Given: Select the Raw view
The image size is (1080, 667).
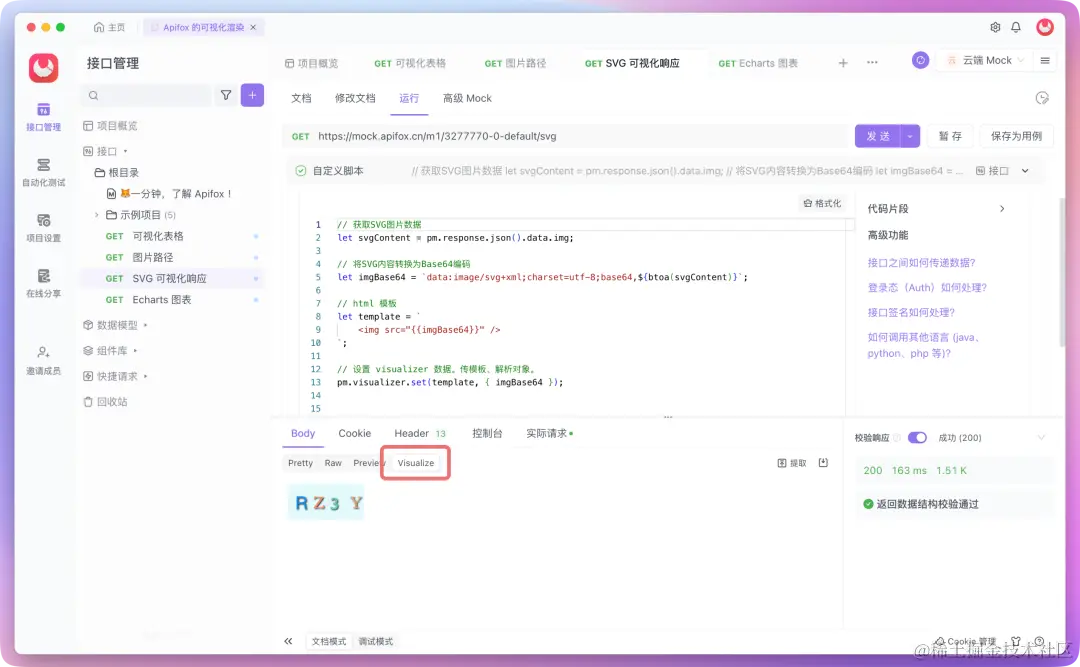Looking at the screenshot, I should 333,463.
